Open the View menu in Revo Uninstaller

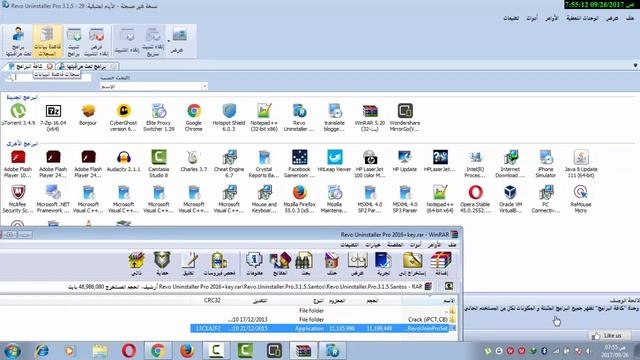pos(612,18)
